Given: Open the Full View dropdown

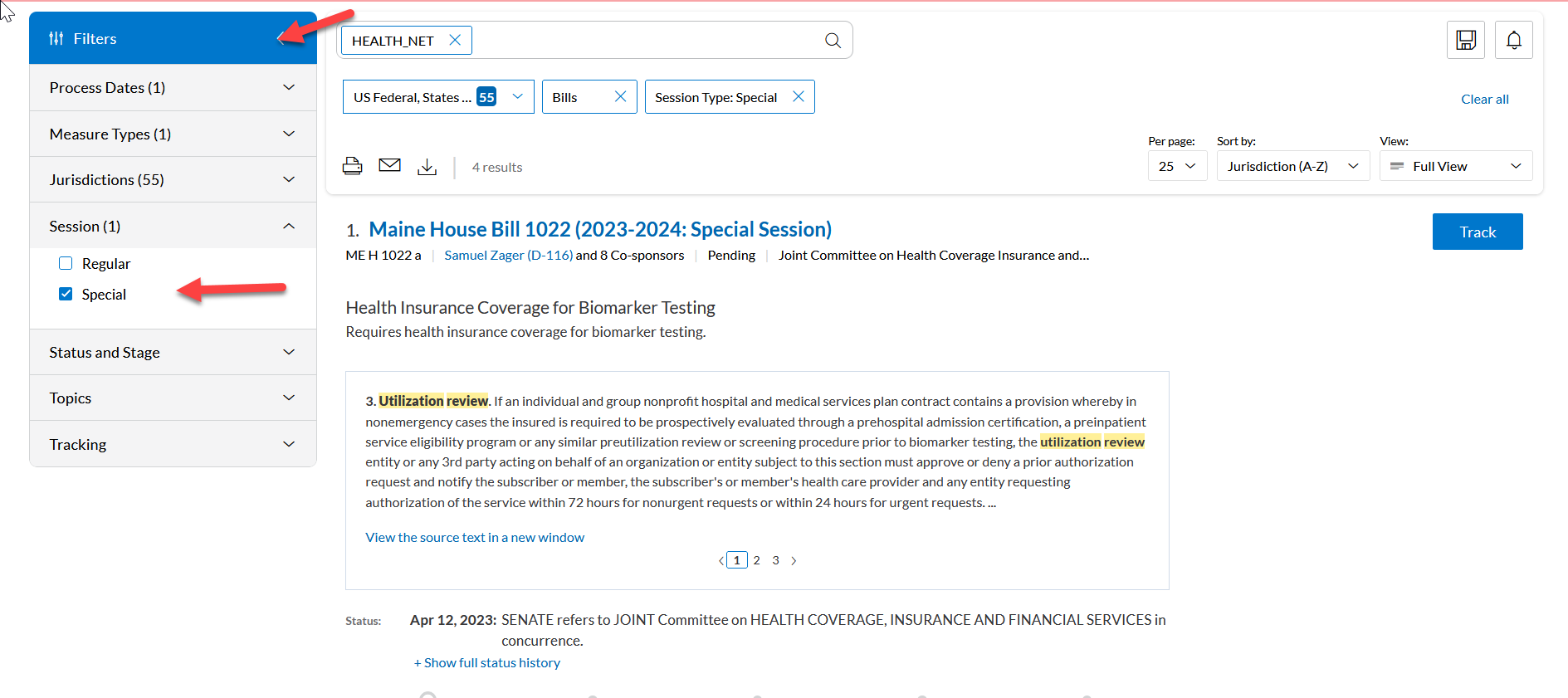Looking at the screenshot, I should pos(1455,166).
